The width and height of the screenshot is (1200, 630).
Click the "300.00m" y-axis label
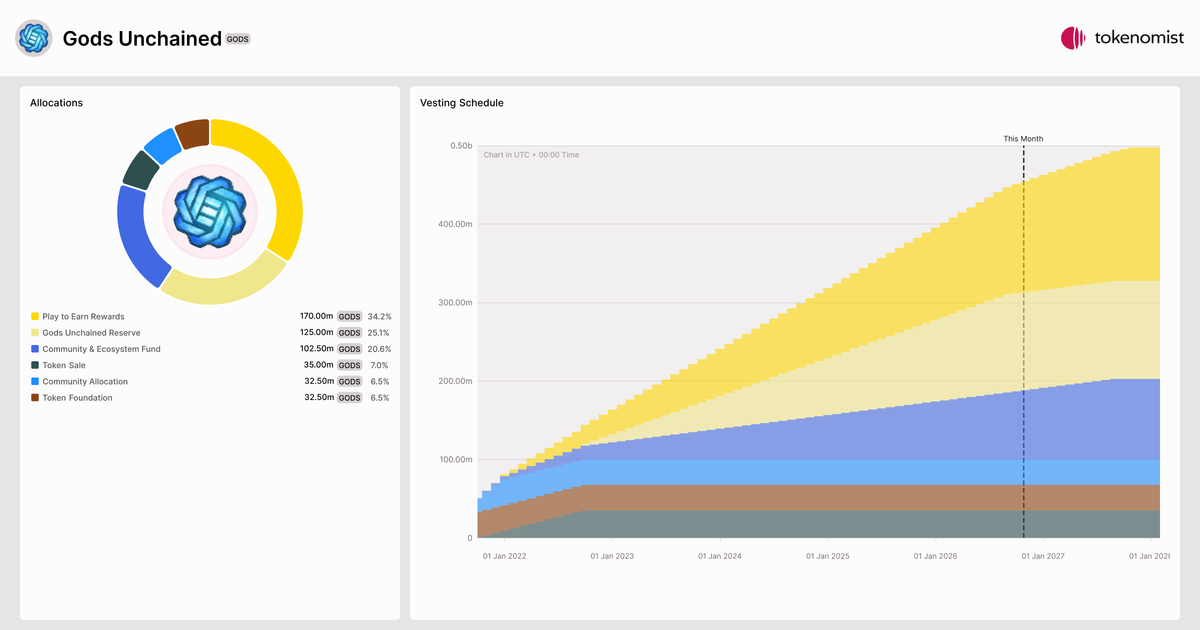(x=455, y=303)
